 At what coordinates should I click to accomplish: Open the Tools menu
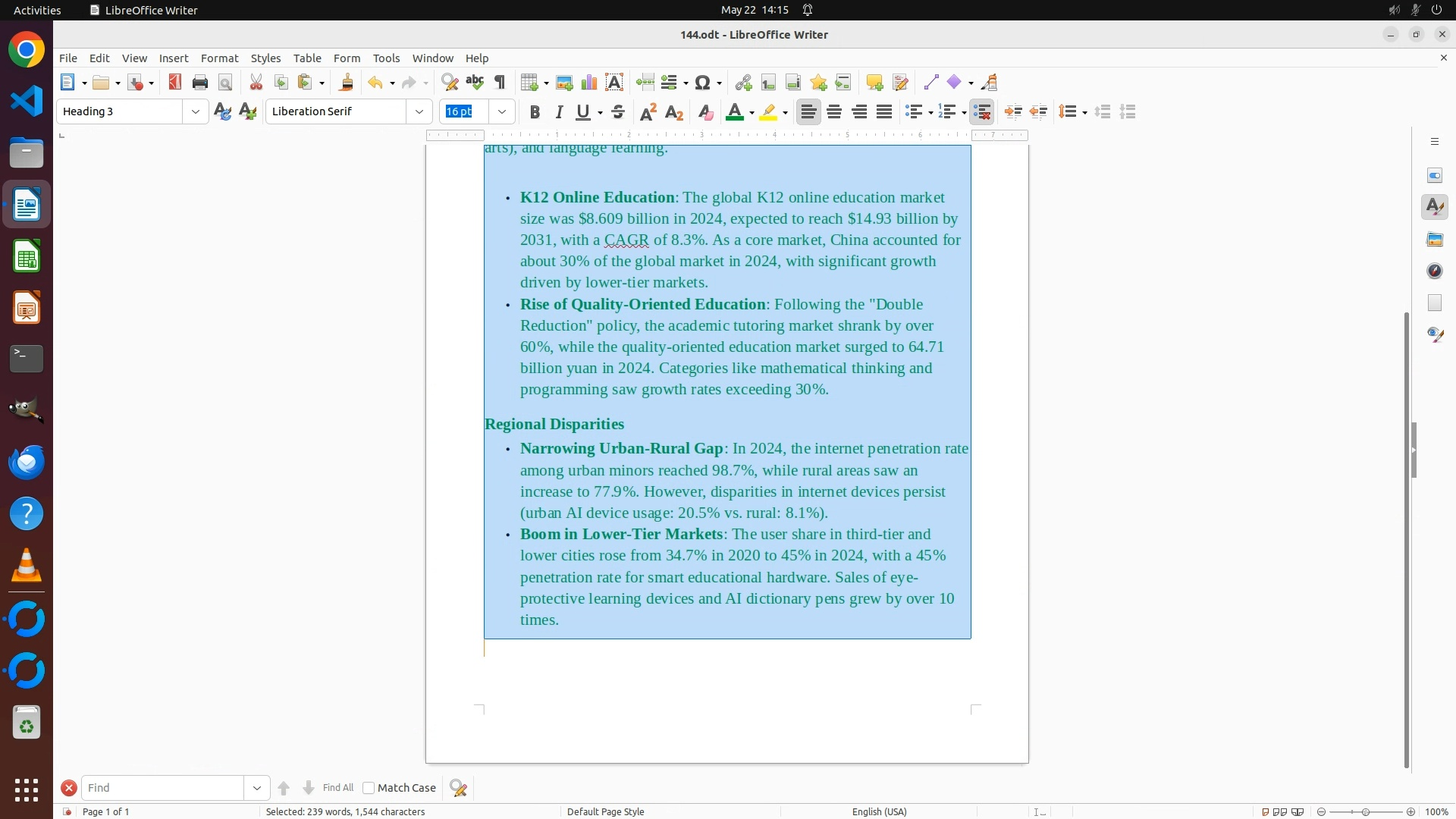click(386, 58)
